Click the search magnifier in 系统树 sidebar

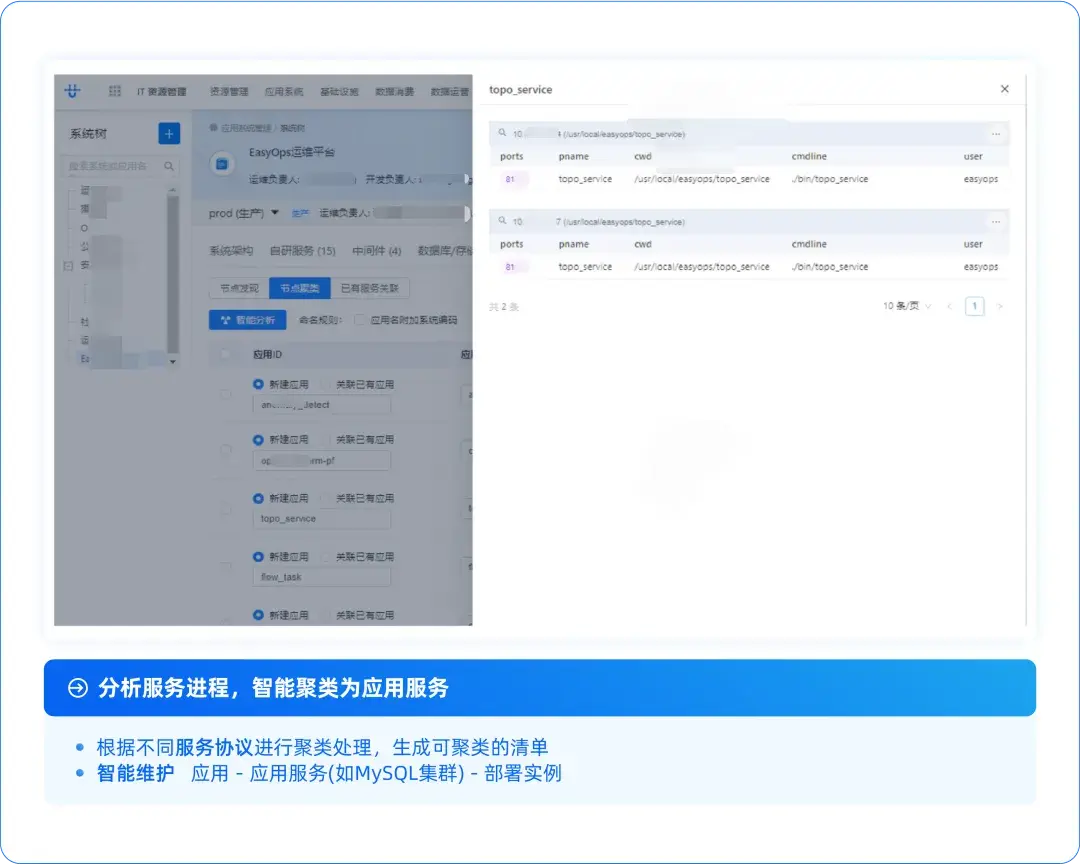pos(168,167)
